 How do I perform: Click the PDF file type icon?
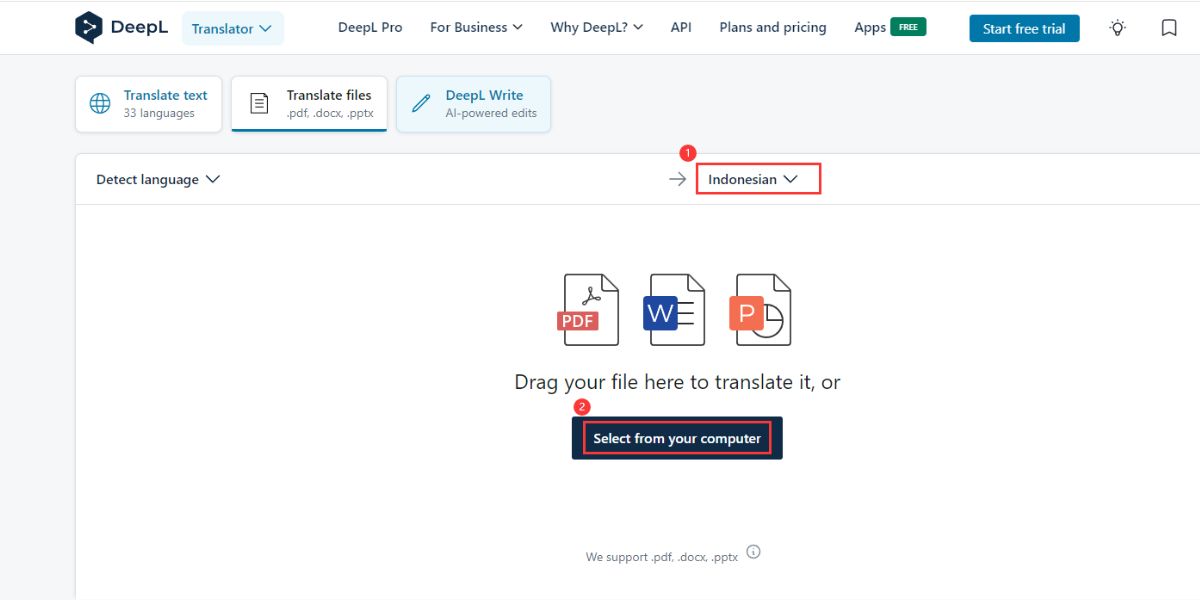point(588,310)
